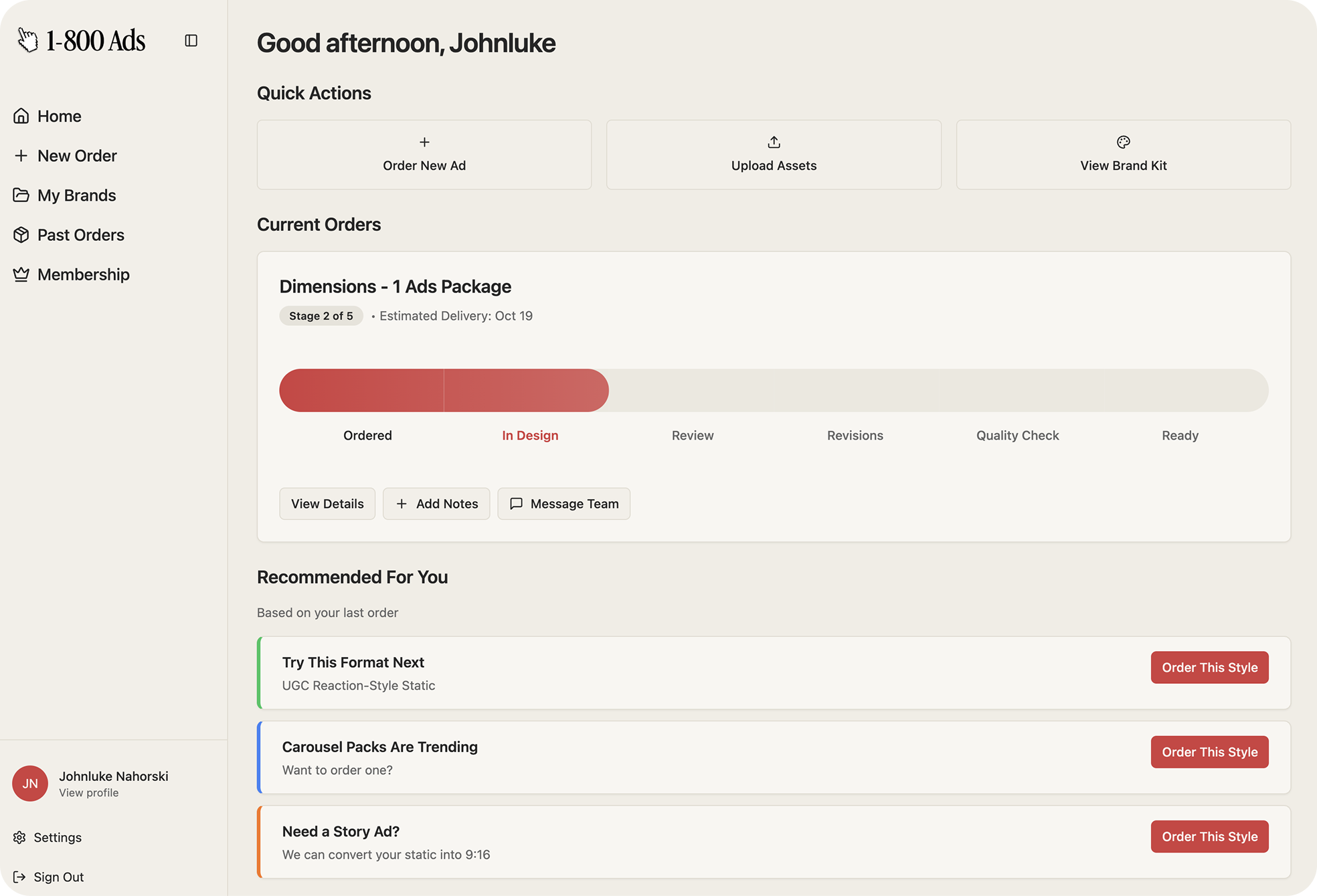Open Message Team chat

point(563,504)
